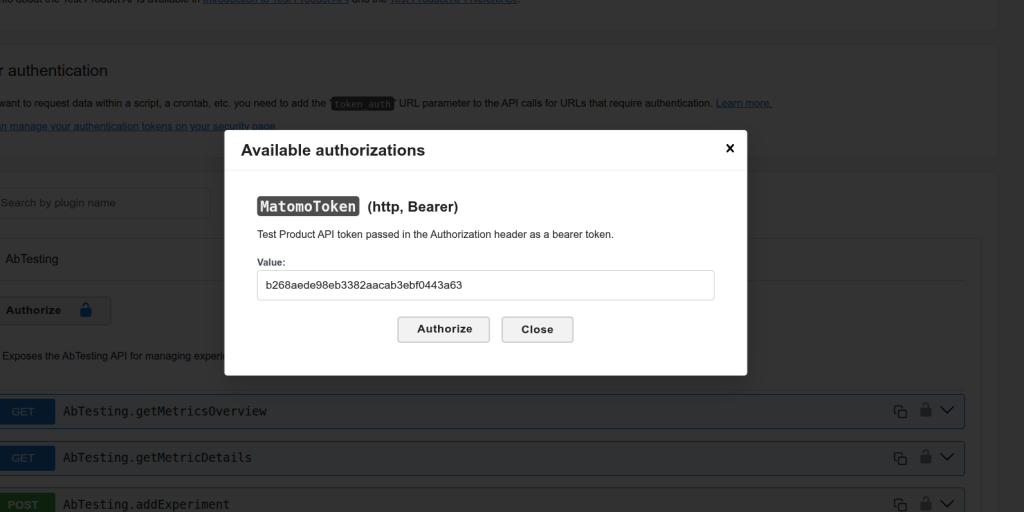
Task: Click lock icon on AbTesting.addExperiment row
Action: point(925,504)
